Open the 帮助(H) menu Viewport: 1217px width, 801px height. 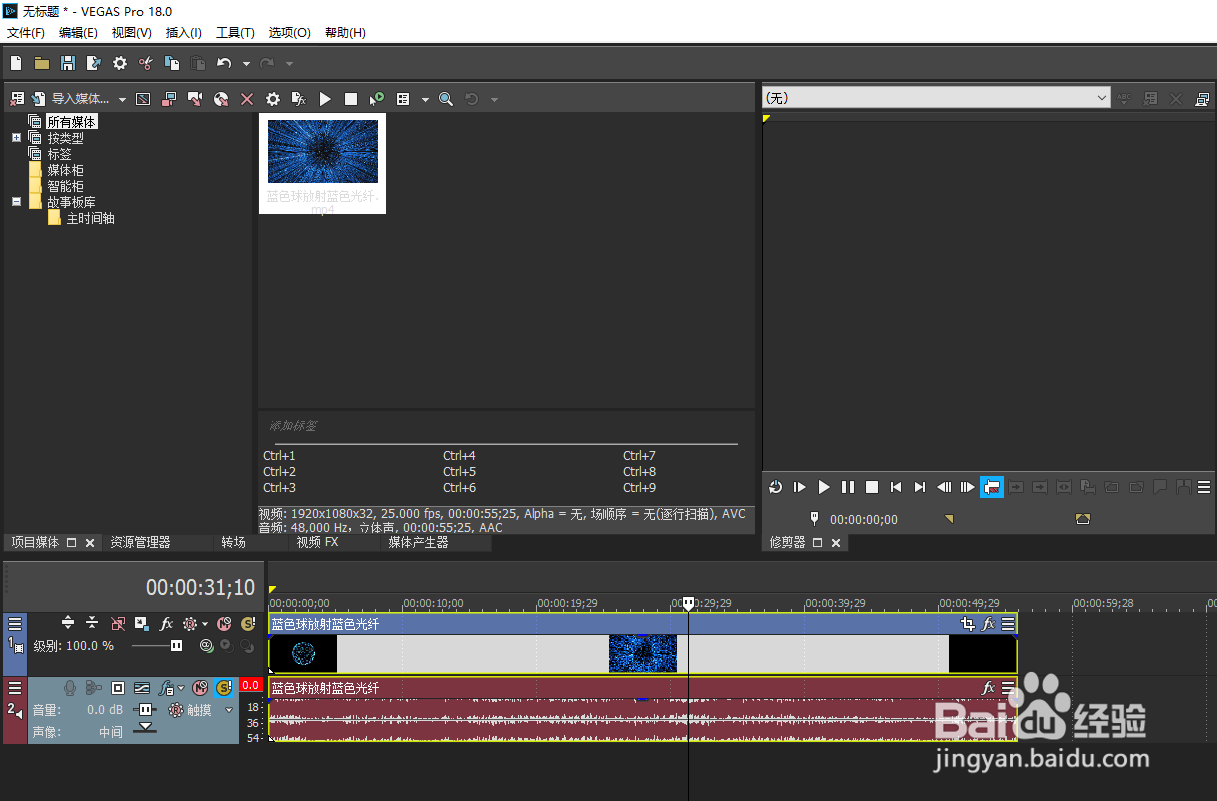[x=345, y=32]
